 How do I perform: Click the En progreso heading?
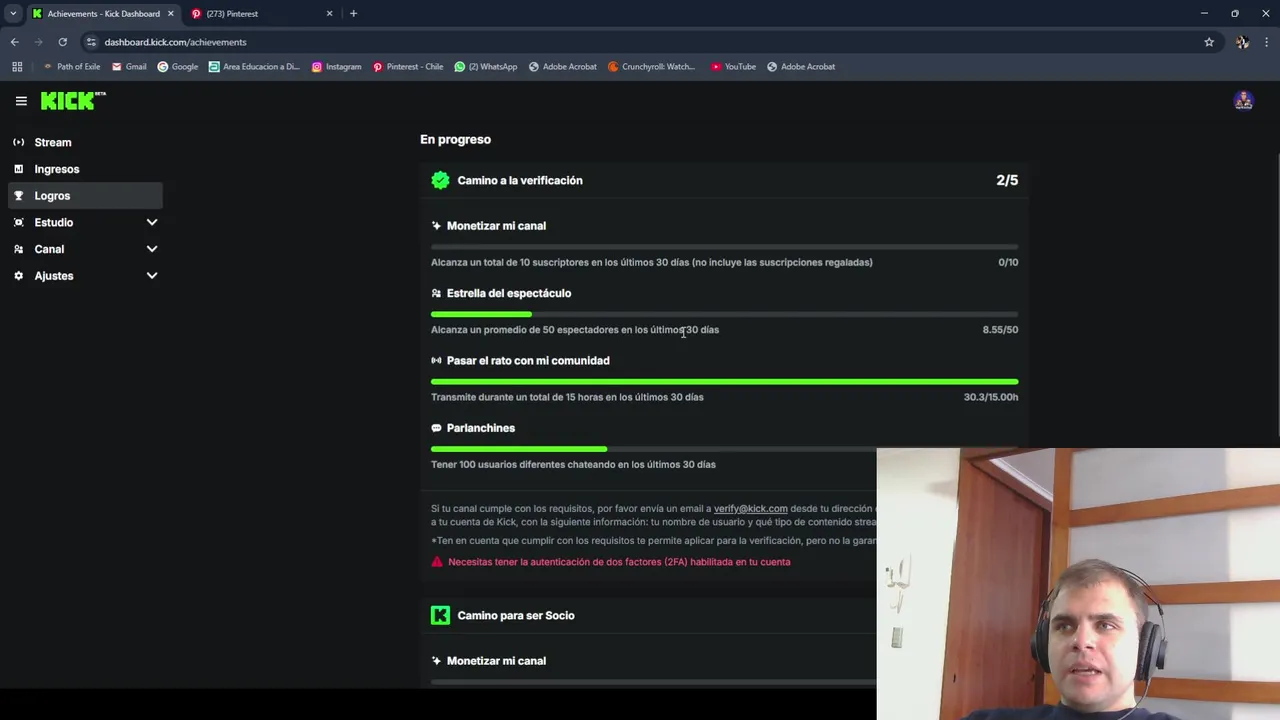pos(455,139)
